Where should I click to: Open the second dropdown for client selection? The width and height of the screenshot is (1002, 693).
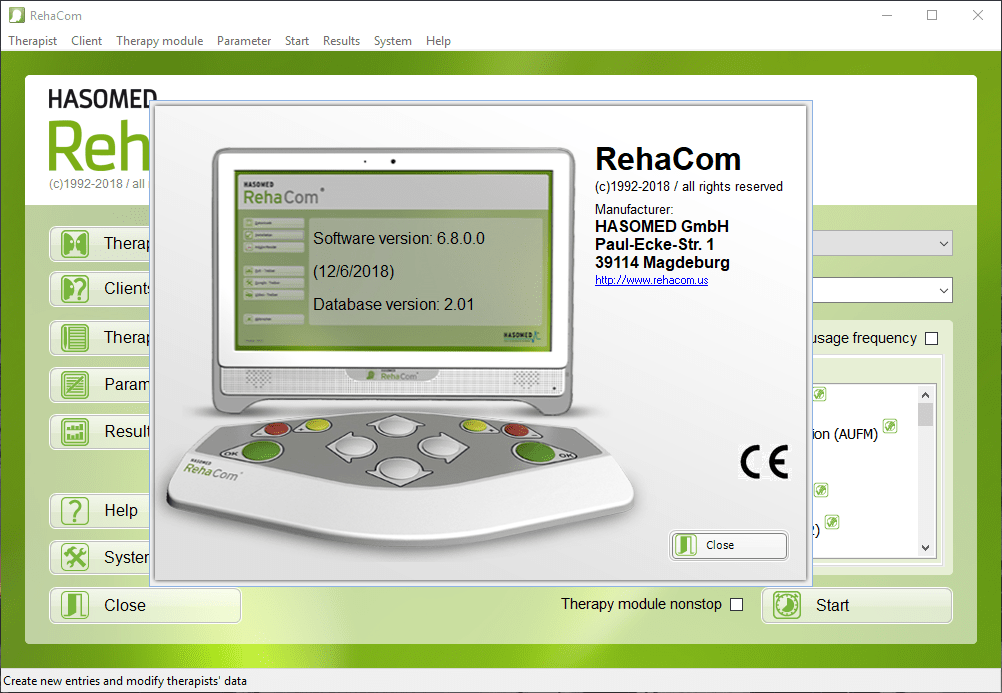(x=944, y=290)
